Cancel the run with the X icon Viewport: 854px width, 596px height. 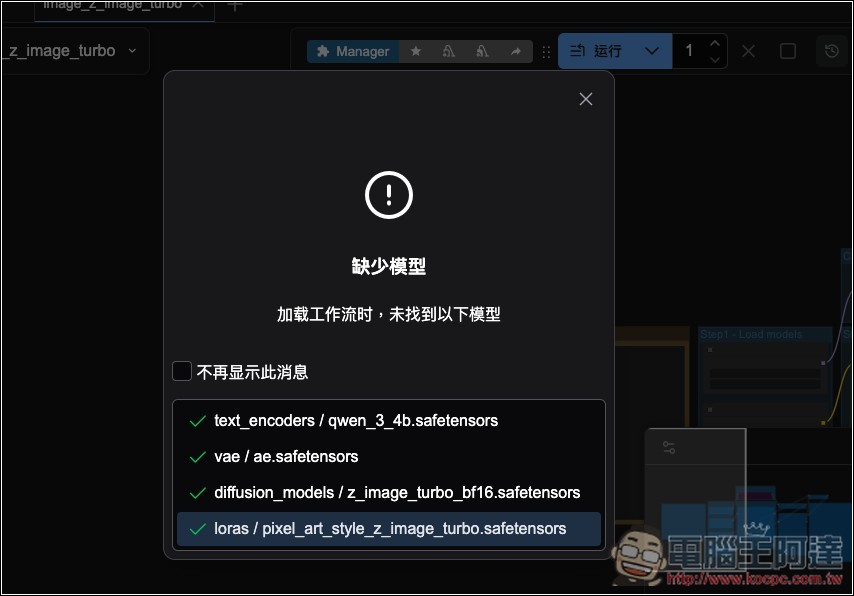coord(748,50)
